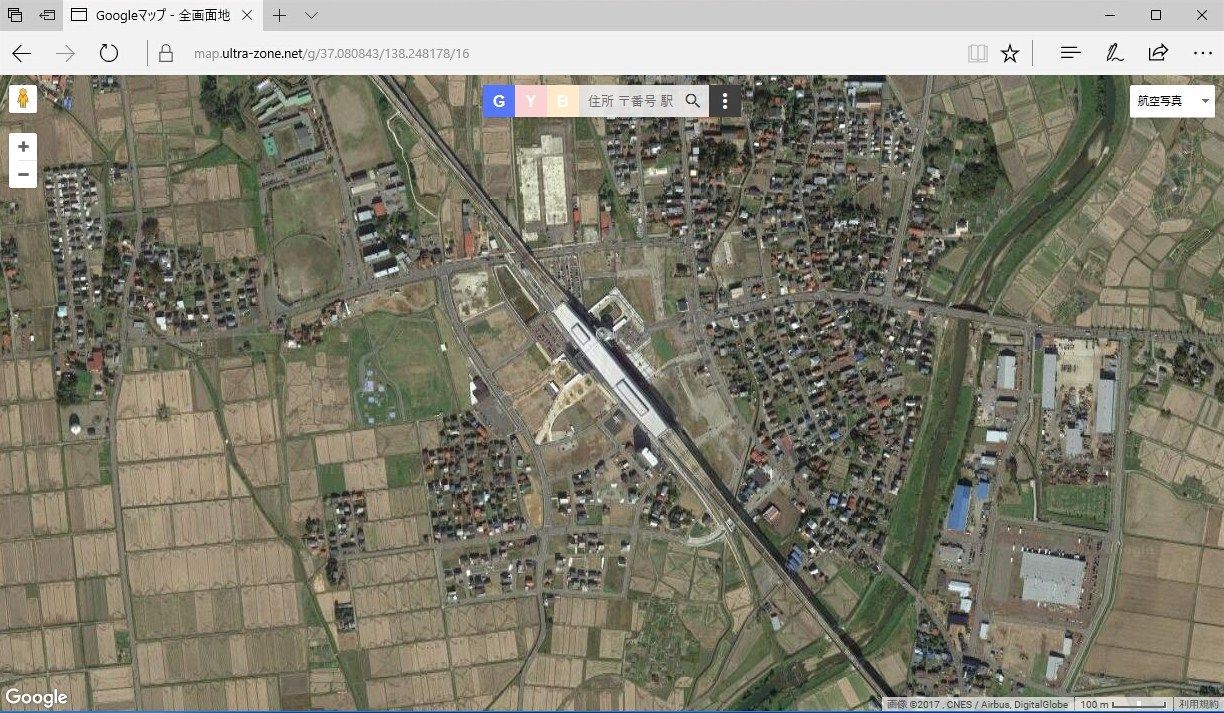Screen dimensions: 1224x713
Task: Set these tabs aside
Action: click(x=47, y=15)
